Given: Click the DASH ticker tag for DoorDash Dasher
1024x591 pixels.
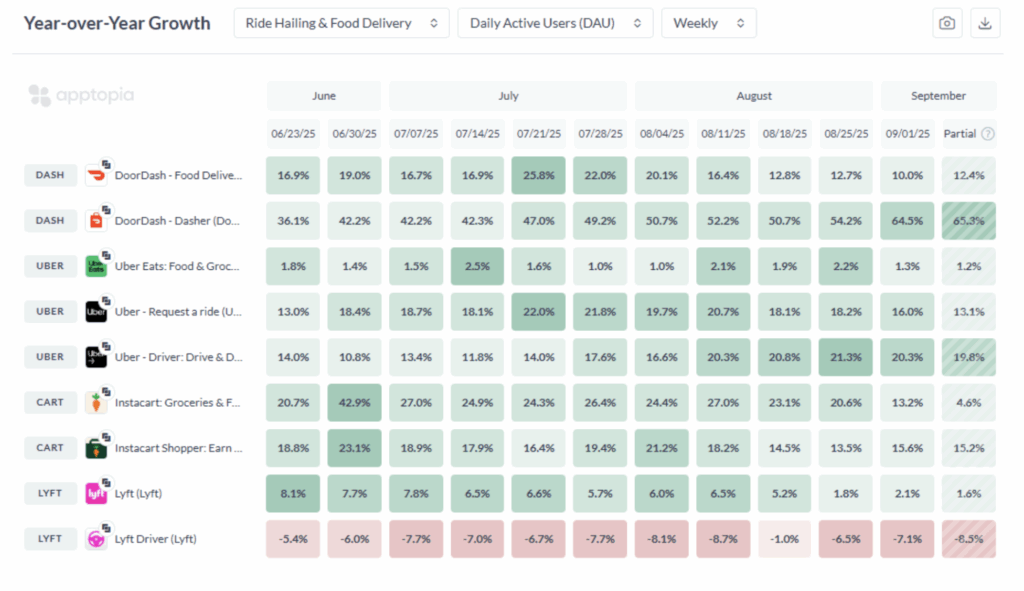Looking at the screenshot, I should 50,220.
